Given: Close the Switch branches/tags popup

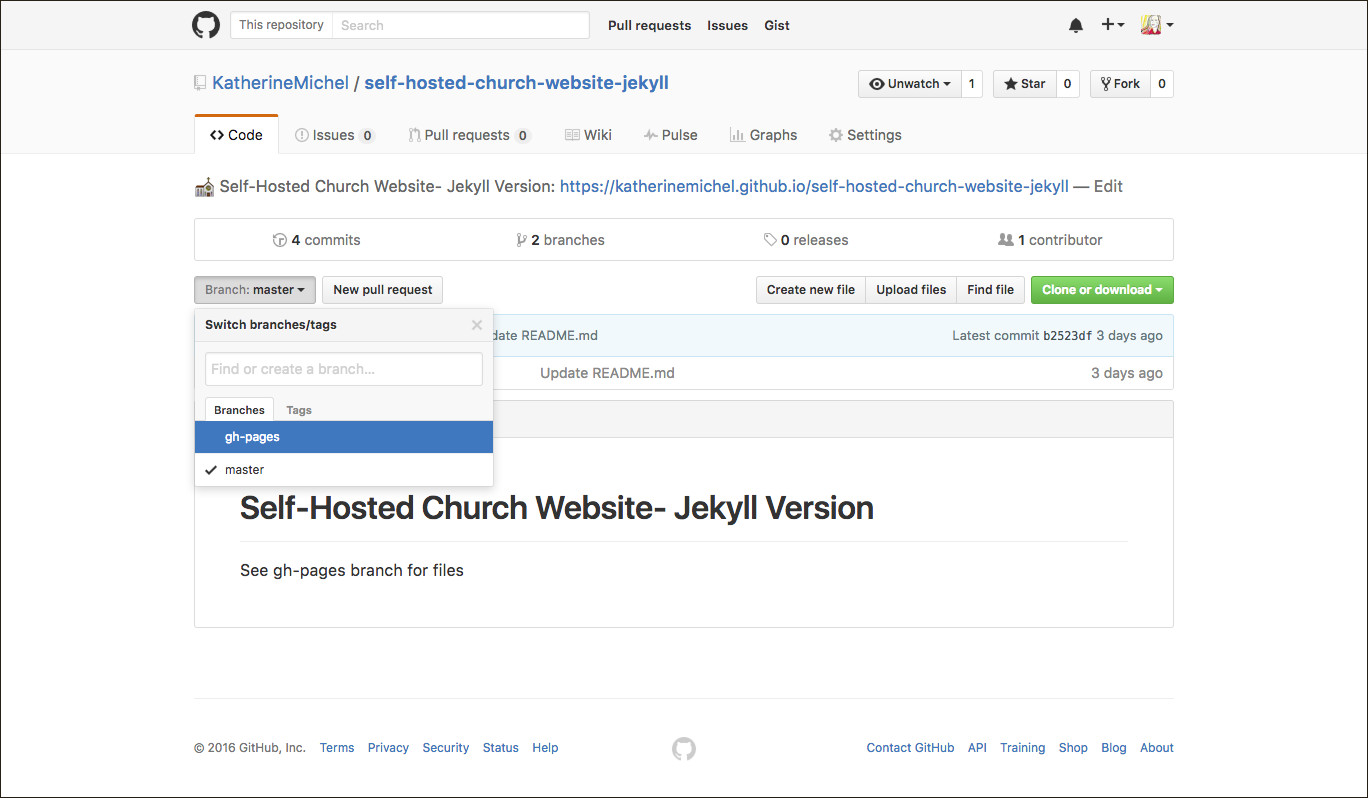Looking at the screenshot, I should (477, 325).
